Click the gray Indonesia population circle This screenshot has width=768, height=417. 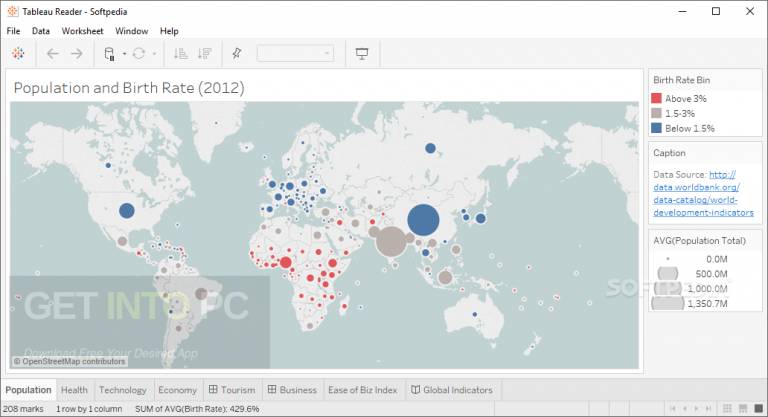tap(445, 277)
